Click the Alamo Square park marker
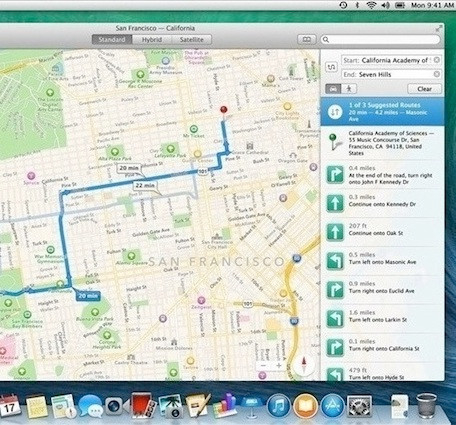This screenshot has height=425, width=456. [131, 256]
